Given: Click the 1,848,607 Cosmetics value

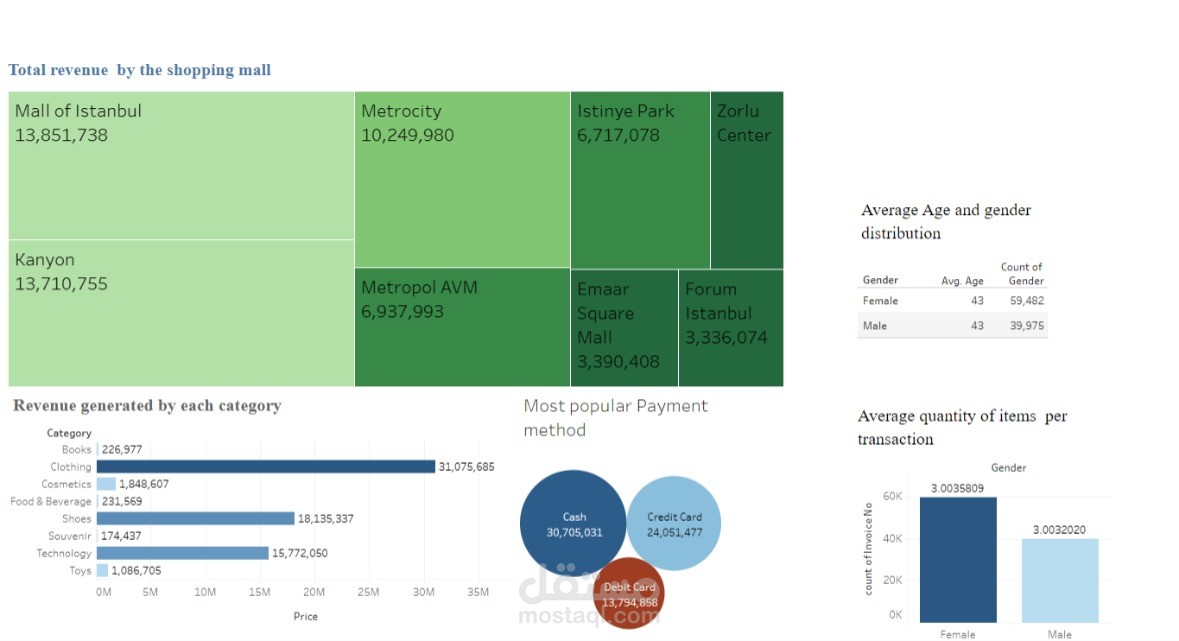Looking at the screenshot, I should 144,484.
